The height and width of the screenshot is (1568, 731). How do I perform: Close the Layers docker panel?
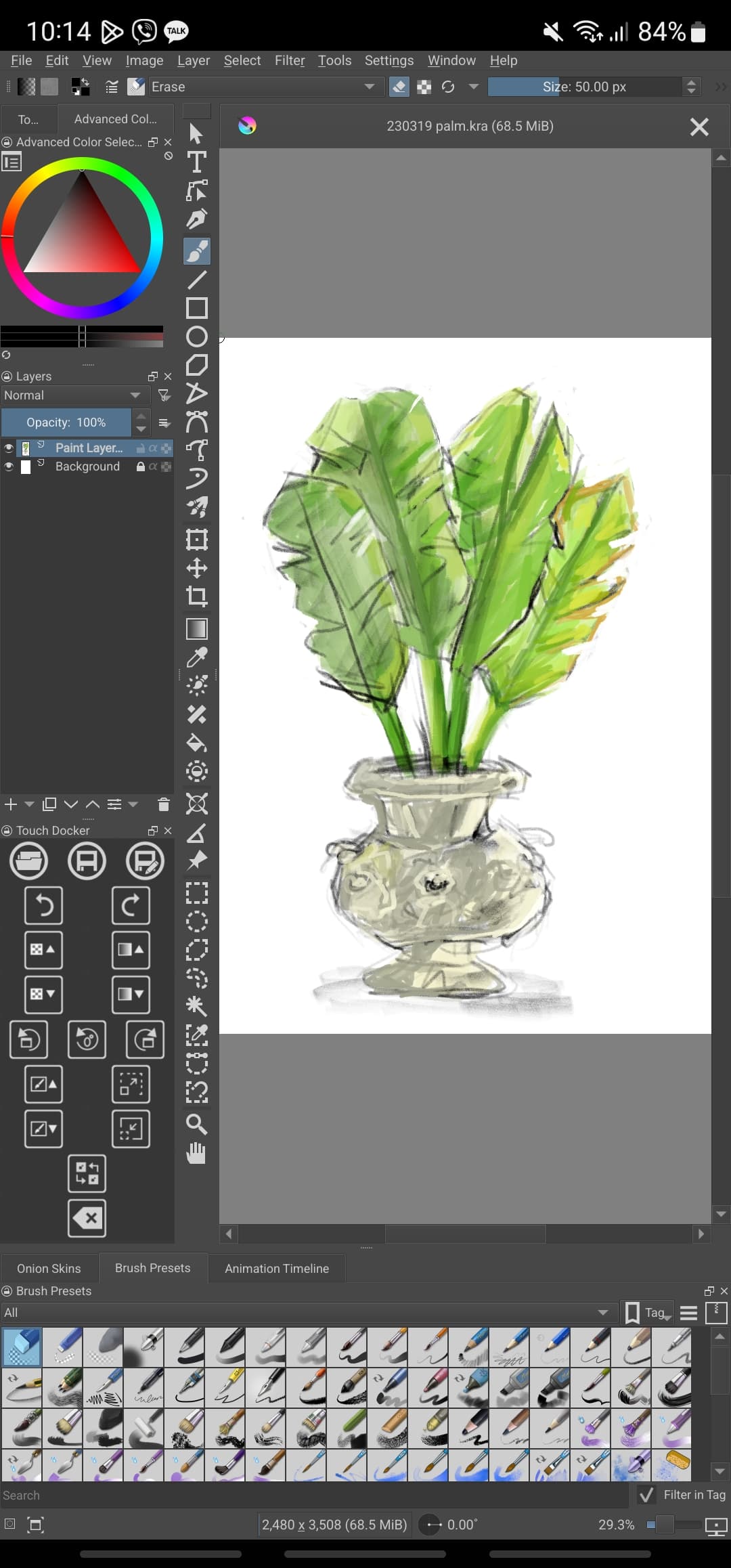point(168,376)
